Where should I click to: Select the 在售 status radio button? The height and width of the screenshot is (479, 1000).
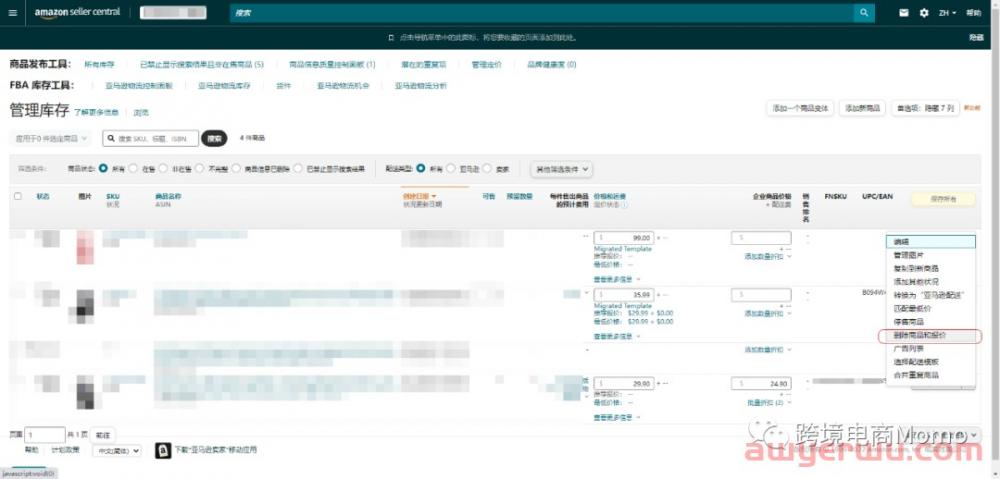[x=133, y=169]
